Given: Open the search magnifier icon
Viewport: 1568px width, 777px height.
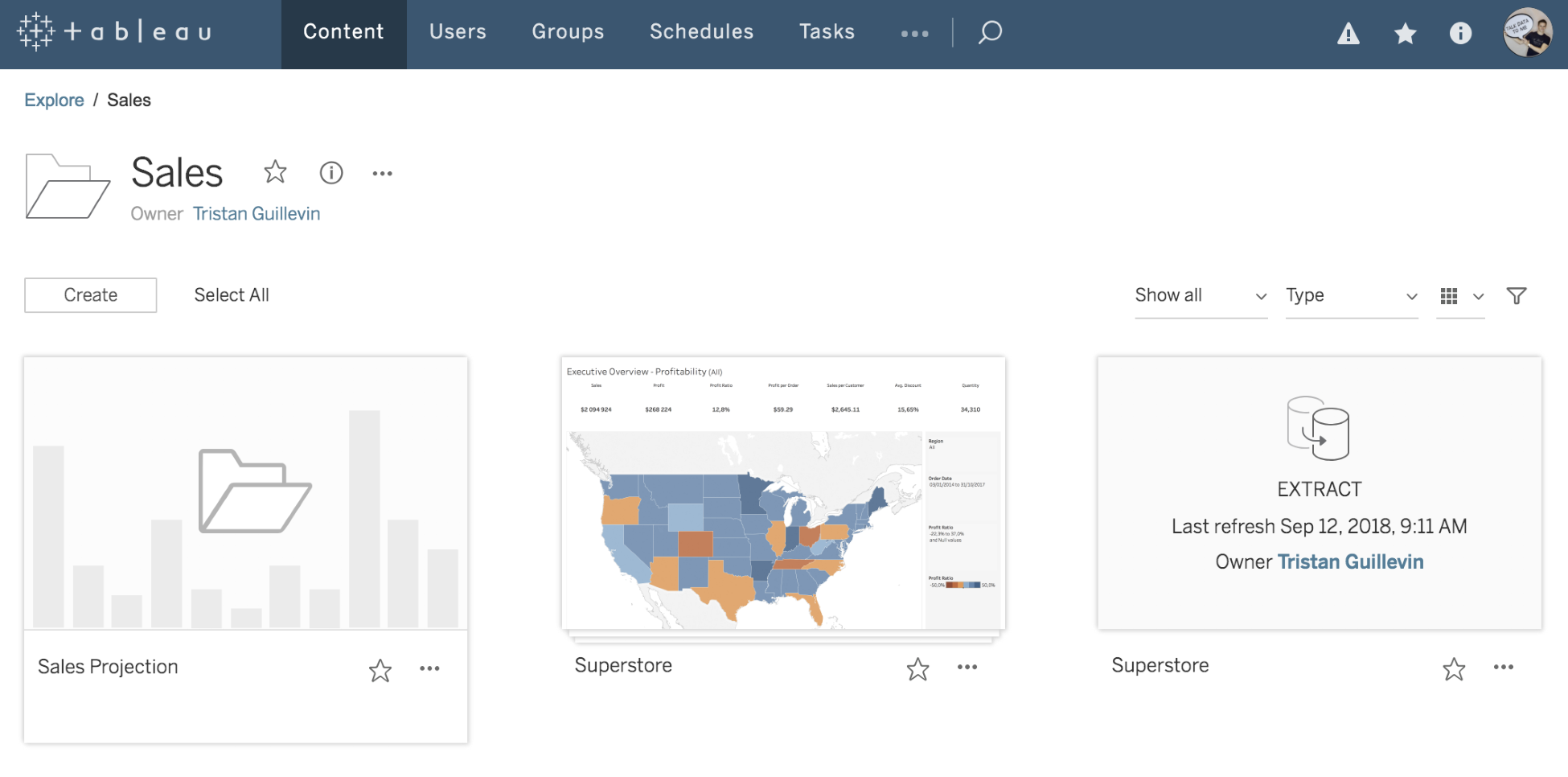Looking at the screenshot, I should [x=990, y=32].
